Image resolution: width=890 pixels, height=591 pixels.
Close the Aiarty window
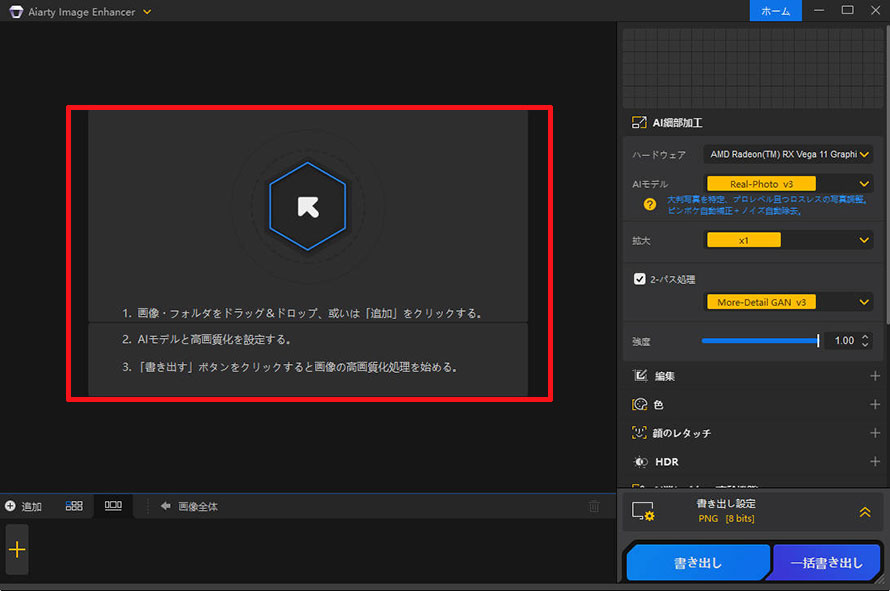point(875,10)
